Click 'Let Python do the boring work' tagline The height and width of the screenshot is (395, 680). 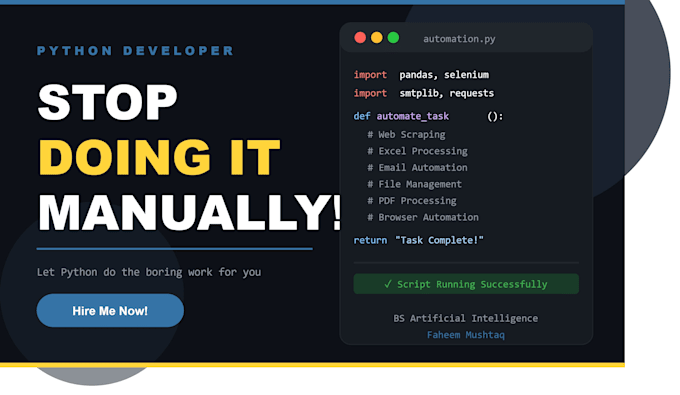coord(149,272)
